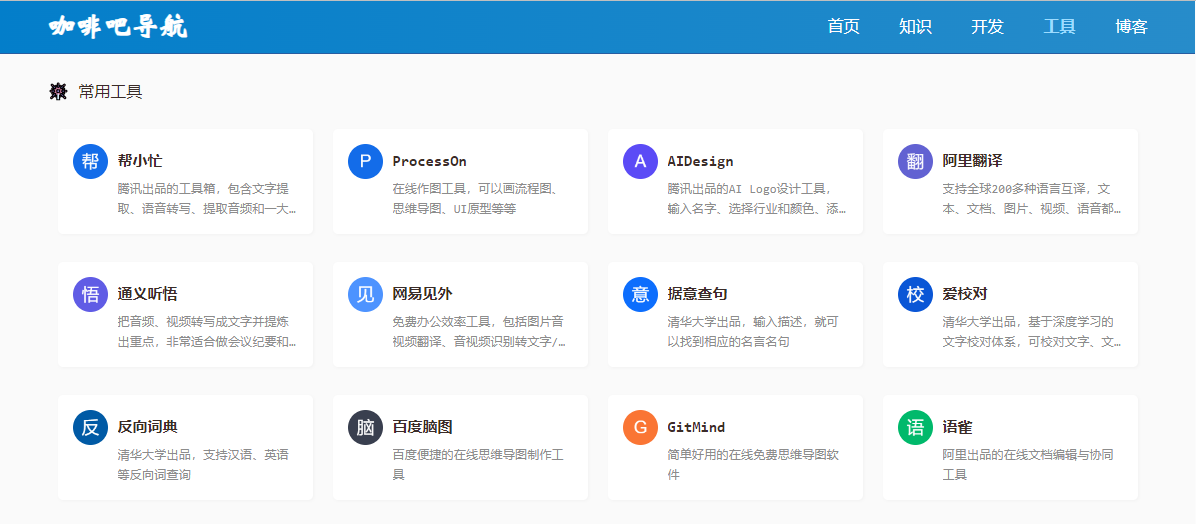
Task: Click the 悟 icon for 通义听悟
Action: click(90, 294)
